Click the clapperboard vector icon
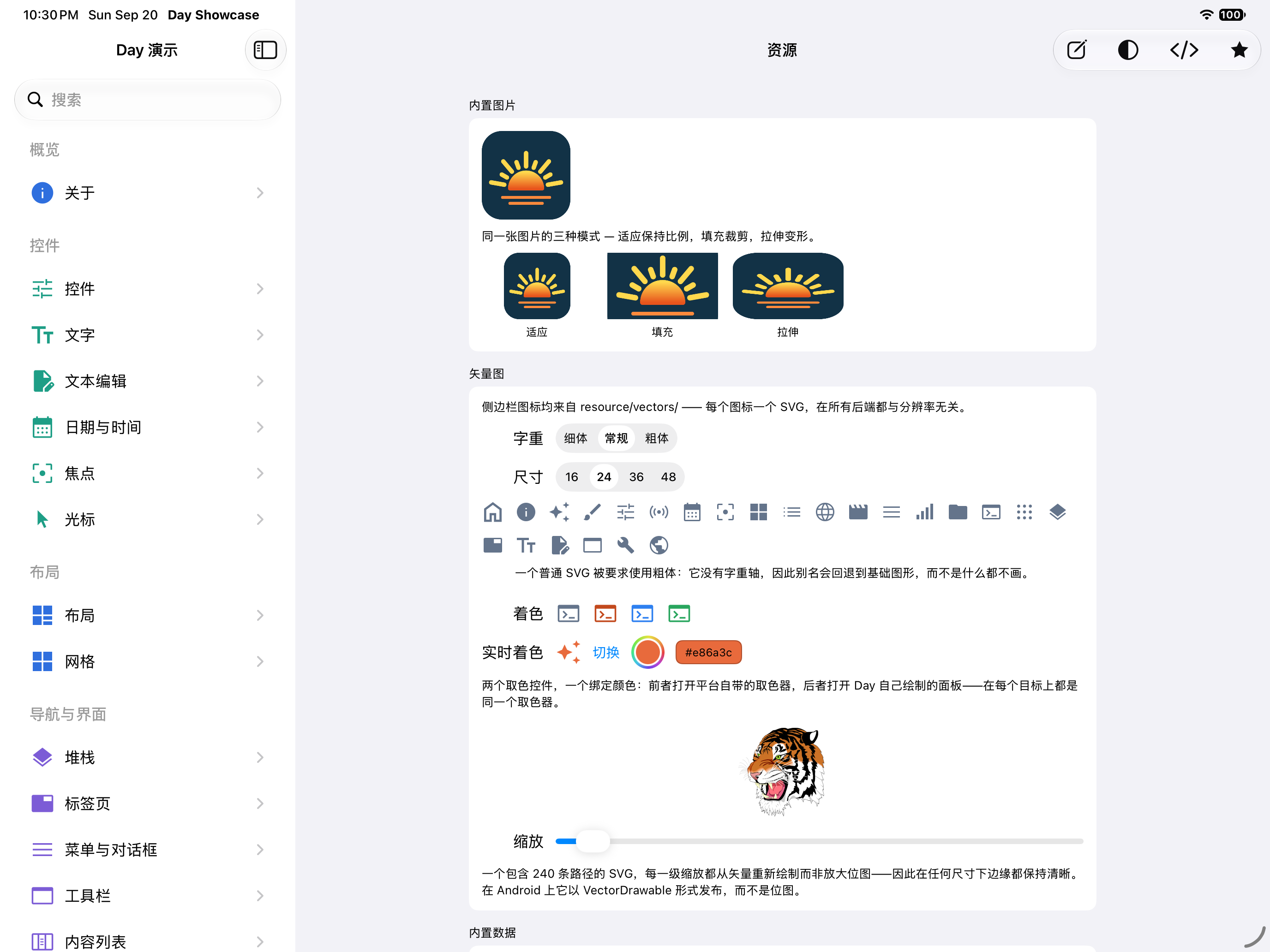 coord(858,512)
